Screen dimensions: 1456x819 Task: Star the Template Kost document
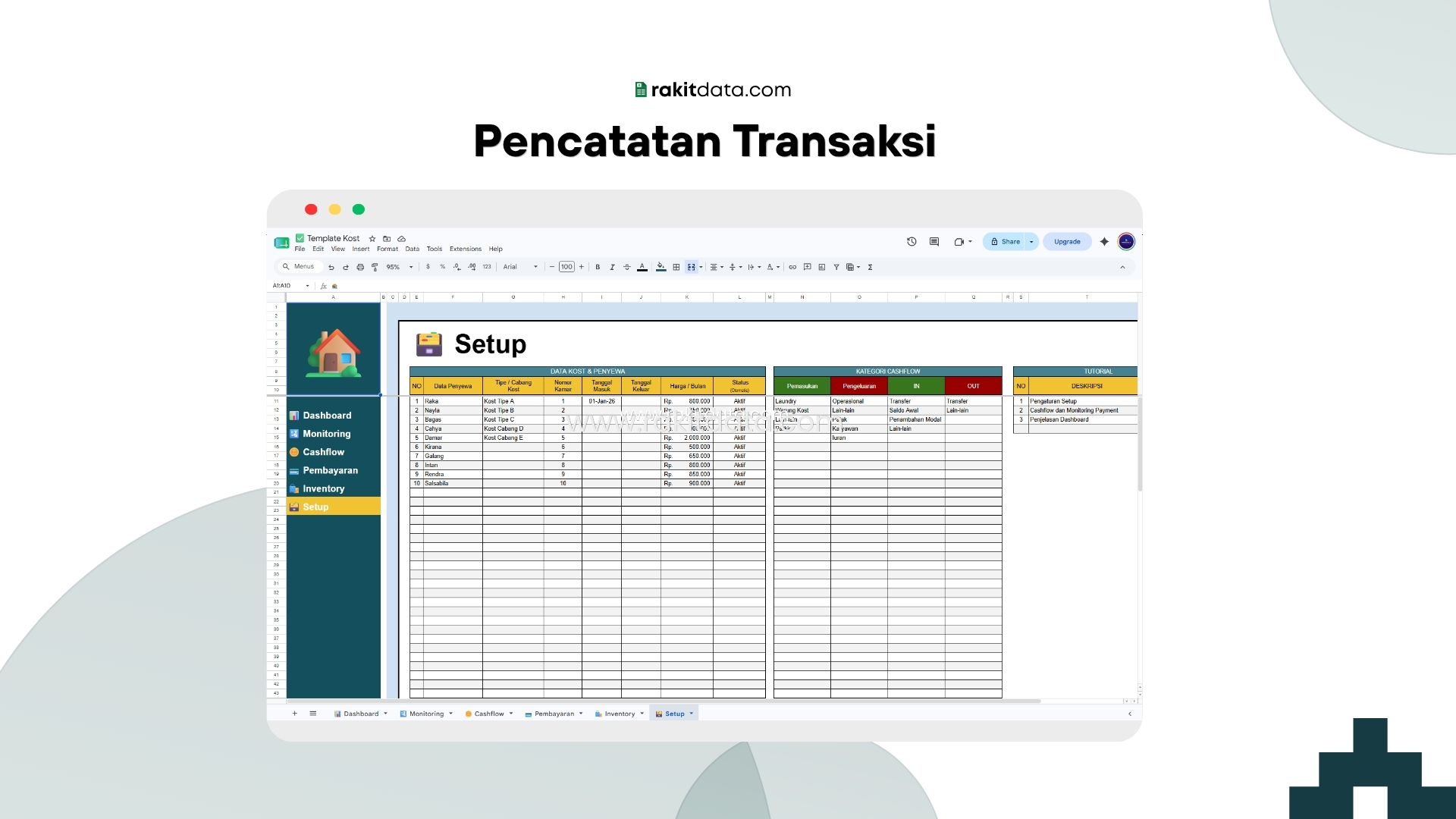click(x=372, y=239)
